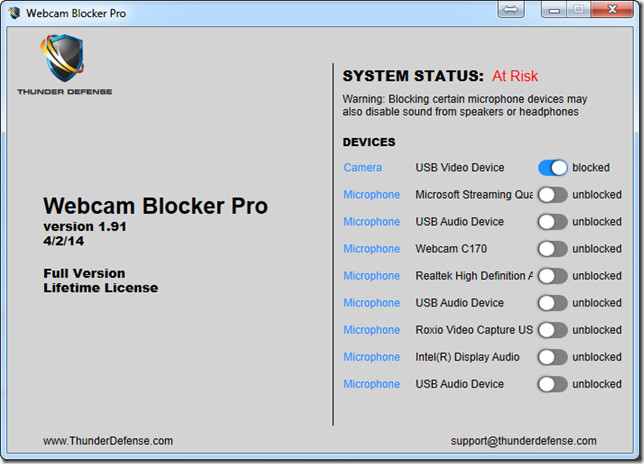Block the Webcam C170 microphone
Viewport: 644px width, 464px height.
553,249
